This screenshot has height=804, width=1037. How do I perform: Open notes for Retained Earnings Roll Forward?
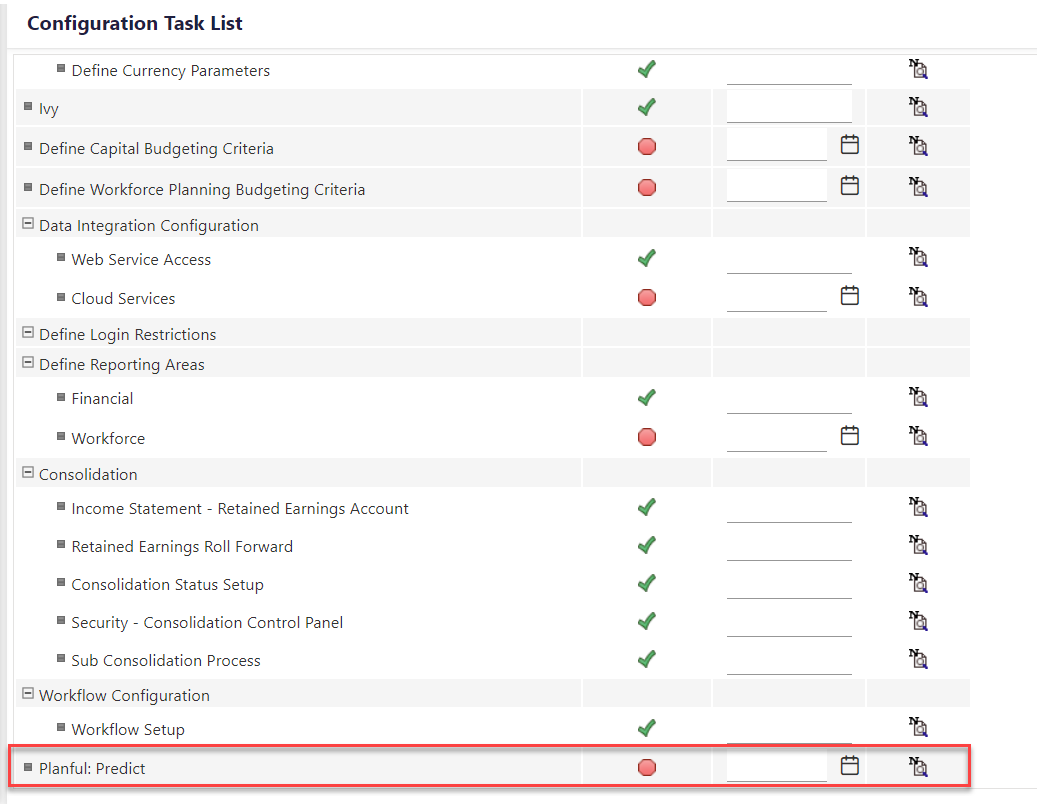point(918,544)
